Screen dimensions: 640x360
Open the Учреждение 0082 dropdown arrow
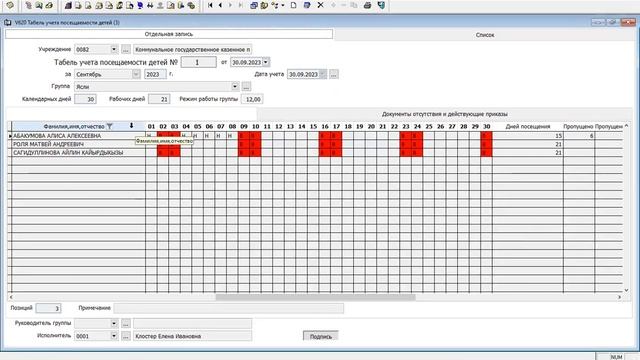coord(114,49)
